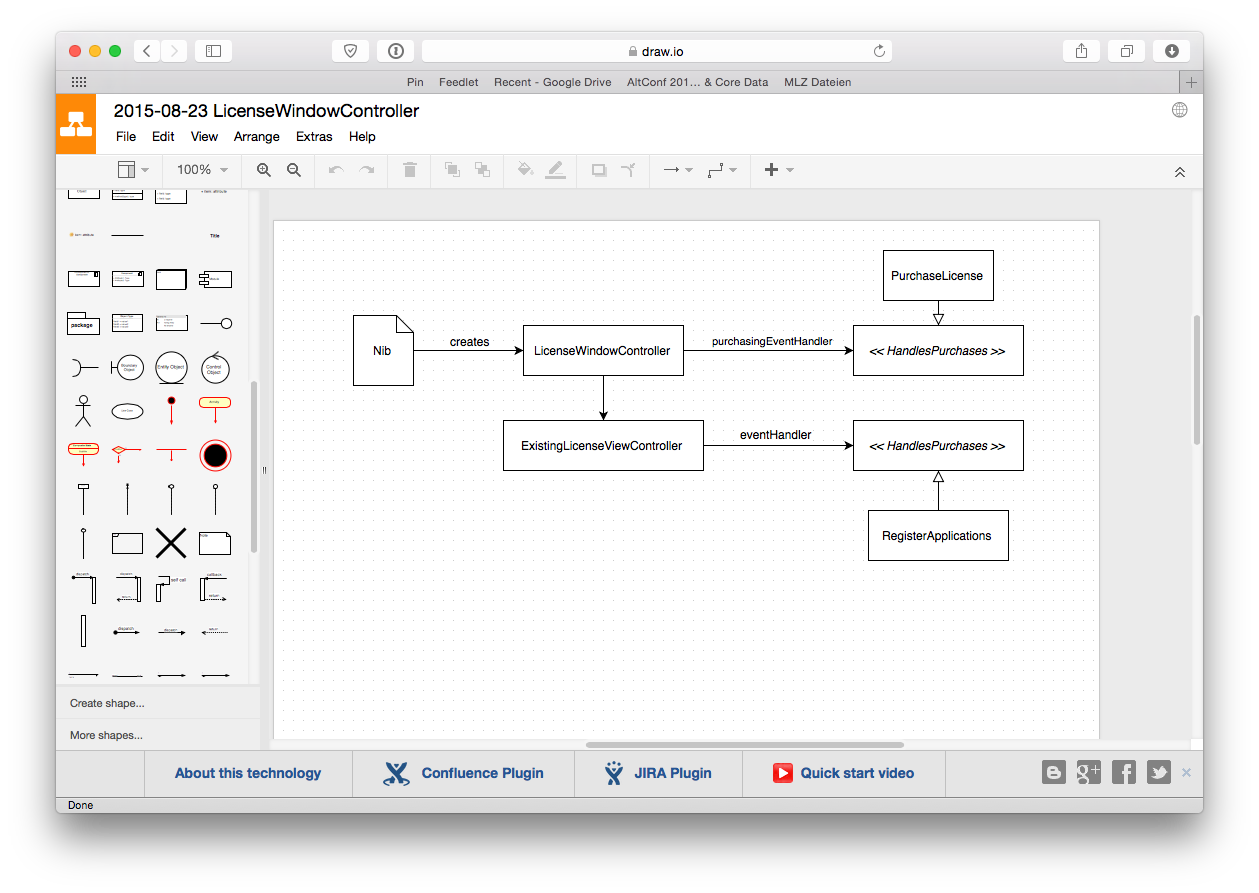Open the zoom level dropdown showing 100%

click(x=200, y=170)
